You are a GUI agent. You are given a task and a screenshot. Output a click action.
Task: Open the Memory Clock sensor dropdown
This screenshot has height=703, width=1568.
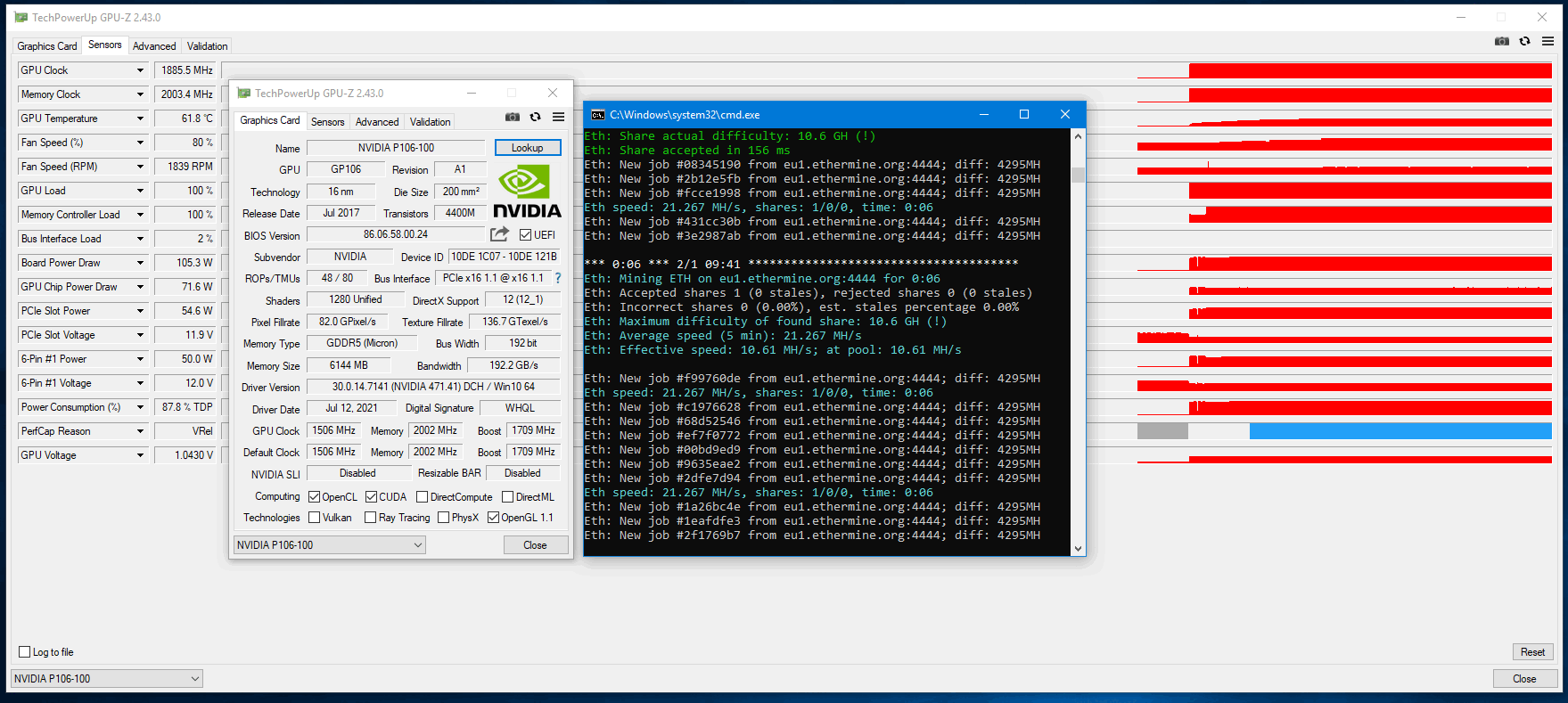[140, 94]
